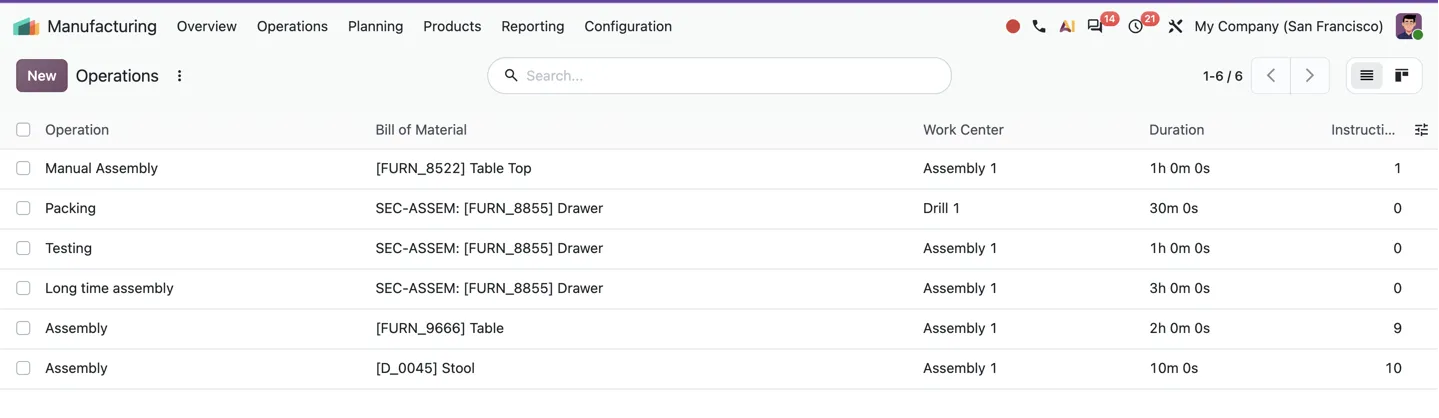Switch to list view
The image size is (1439, 418).
coord(1366,76)
